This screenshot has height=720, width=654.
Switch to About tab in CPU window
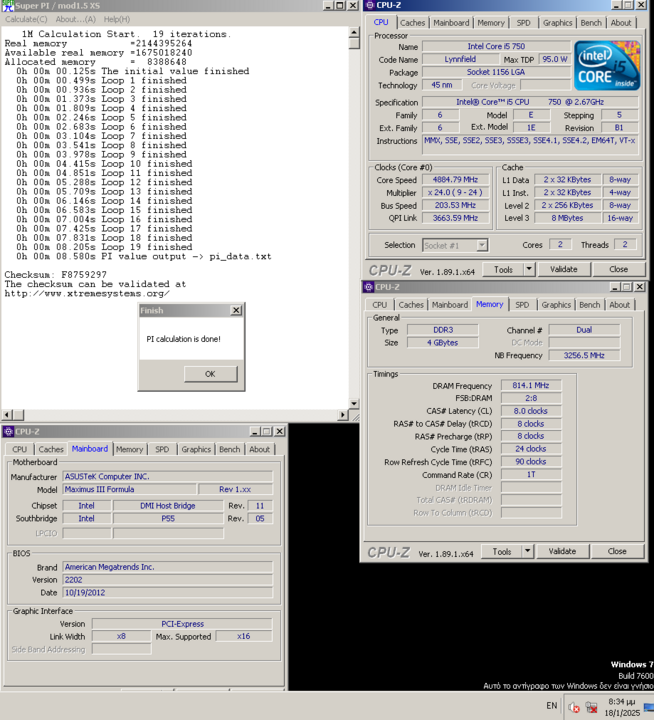[621, 22]
